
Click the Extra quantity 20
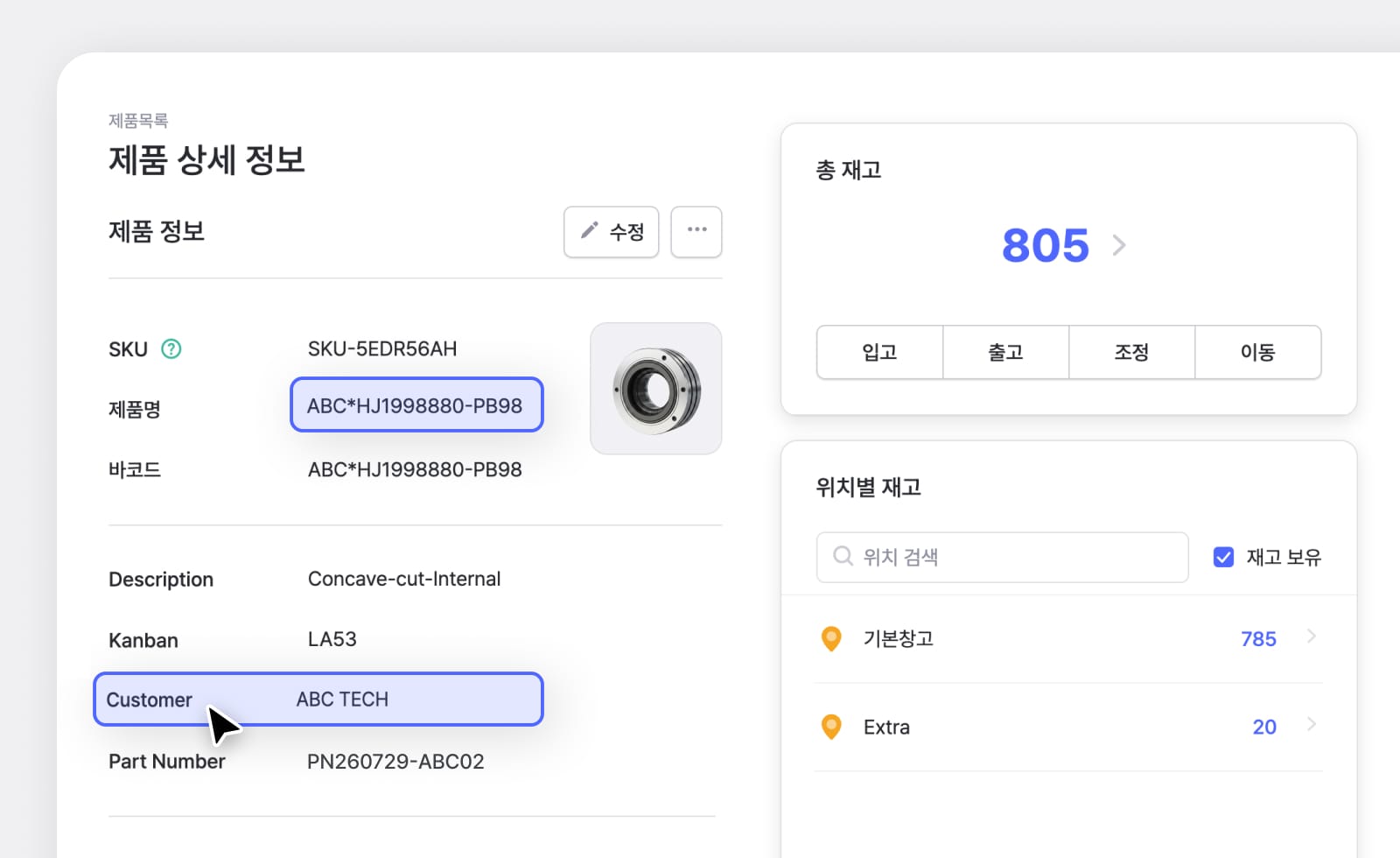click(1264, 727)
